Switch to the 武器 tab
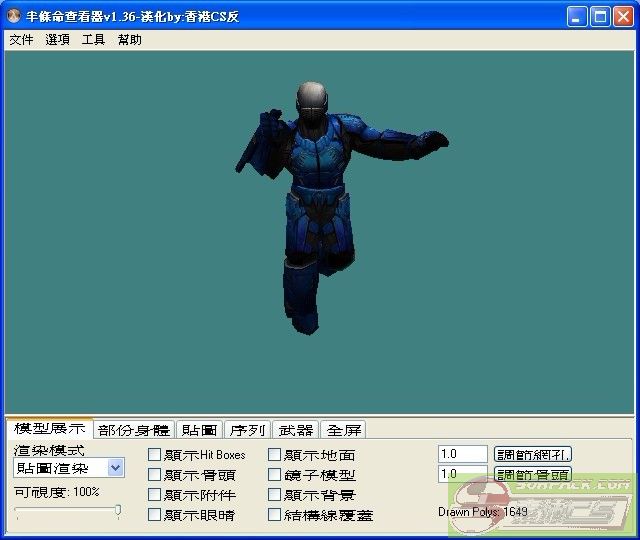Screen dimensions: 640x540 [295, 430]
